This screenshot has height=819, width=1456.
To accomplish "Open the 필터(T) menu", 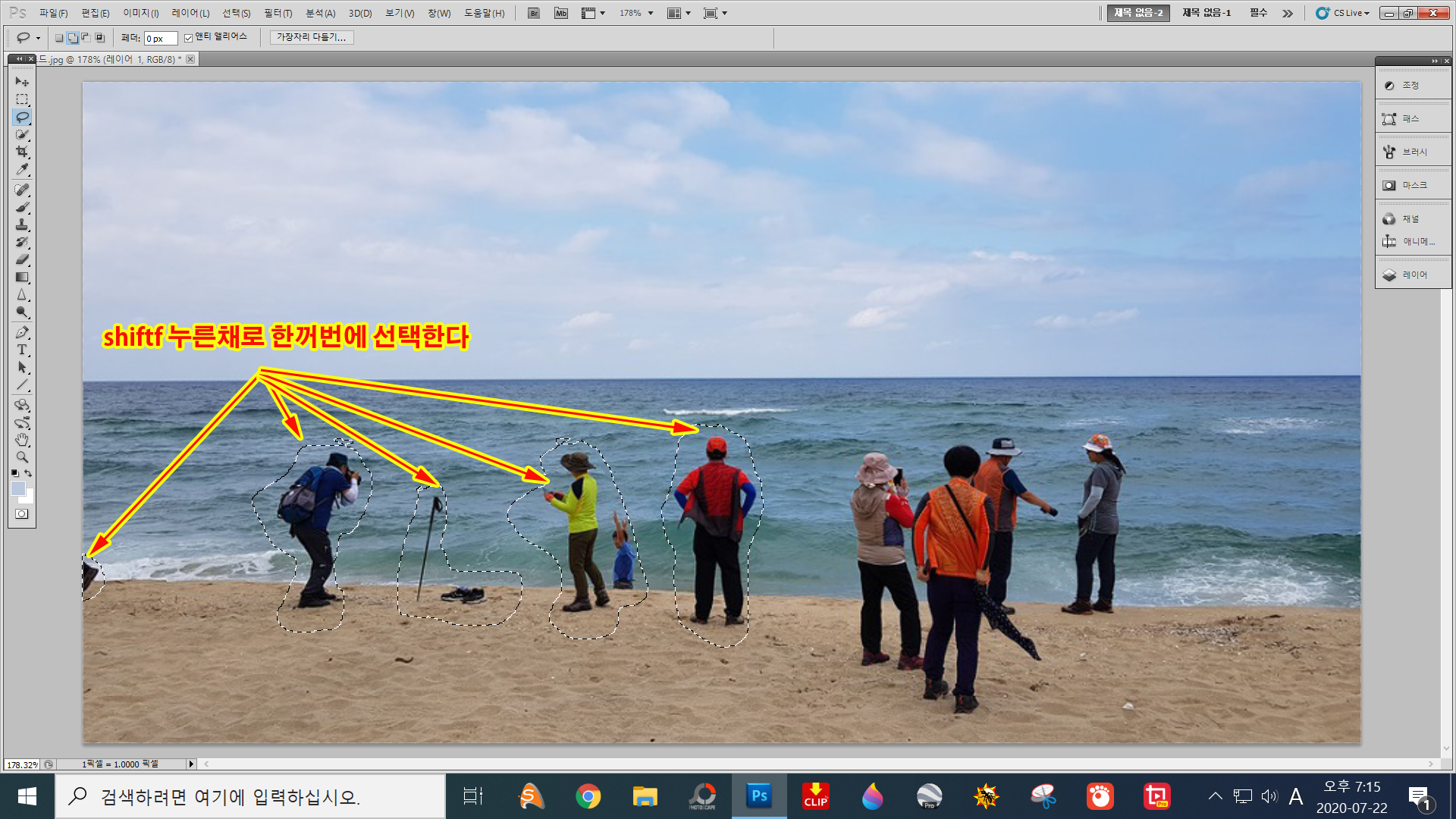I will coord(278,13).
